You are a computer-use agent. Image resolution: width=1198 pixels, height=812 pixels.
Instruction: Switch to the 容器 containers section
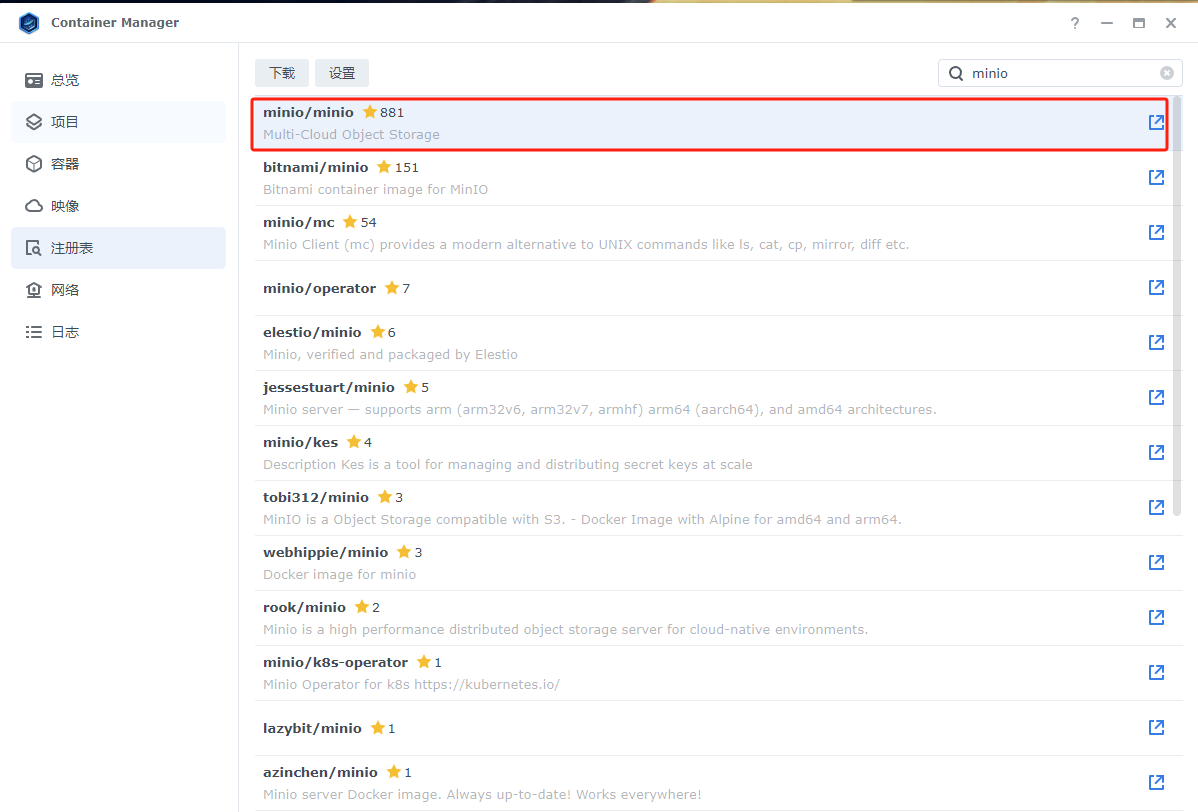coord(118,164)
